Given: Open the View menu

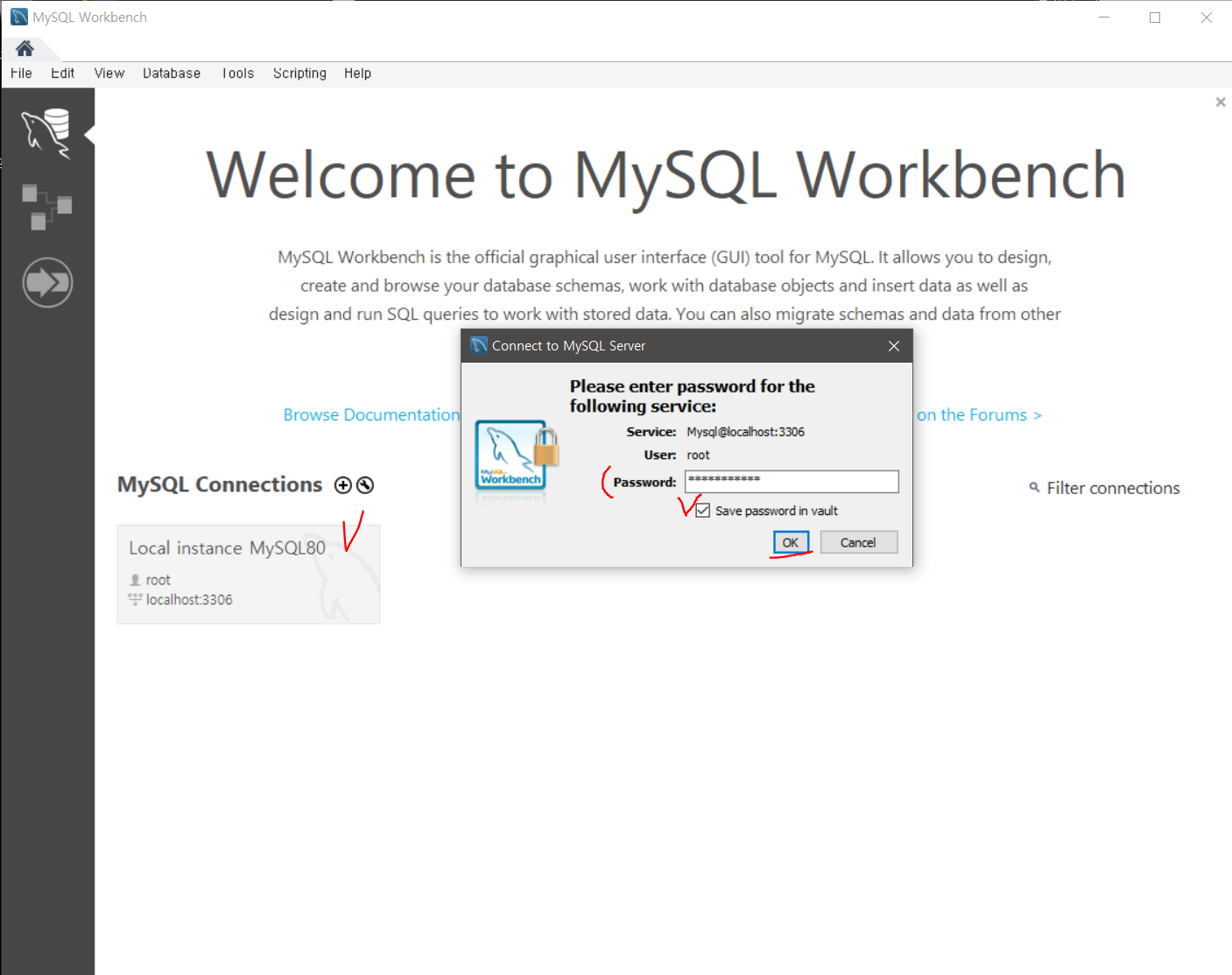Looking at the screenshot, I should pyautogui.click(x=109, y=74).
